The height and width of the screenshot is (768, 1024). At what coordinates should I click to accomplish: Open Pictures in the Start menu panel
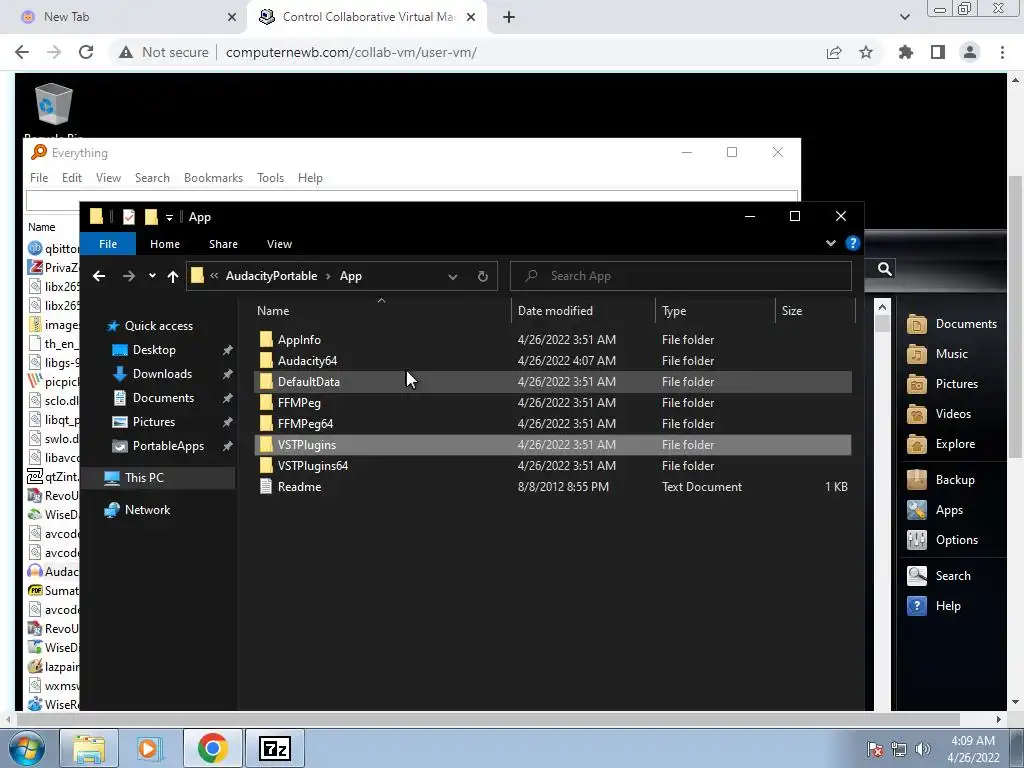(942, 384)
